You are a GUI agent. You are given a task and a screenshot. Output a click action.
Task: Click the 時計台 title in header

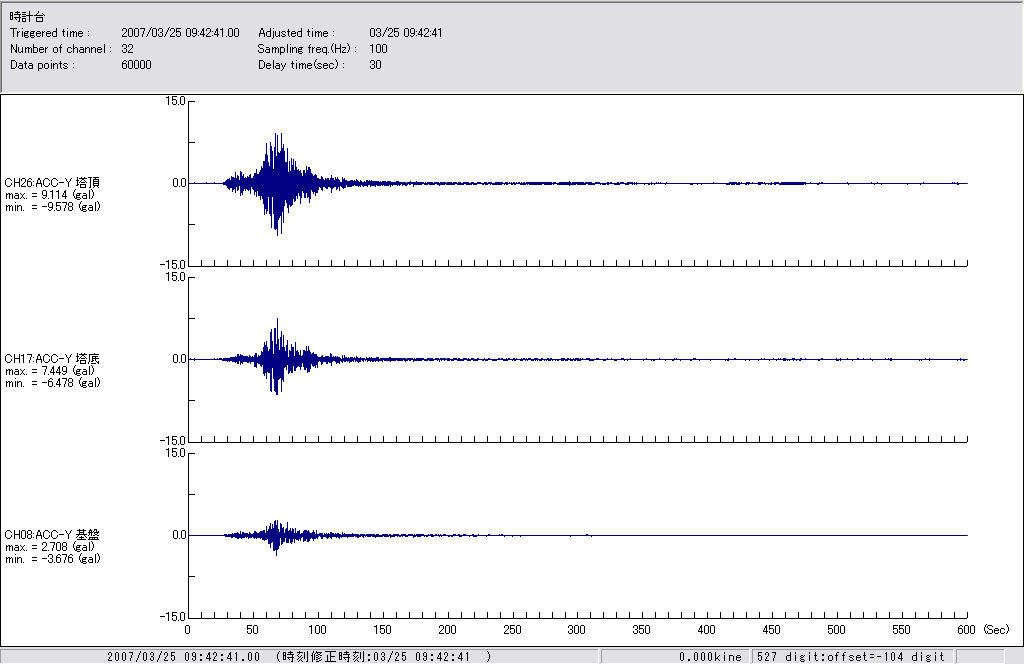pyautogui.click(x=26, y=17)
